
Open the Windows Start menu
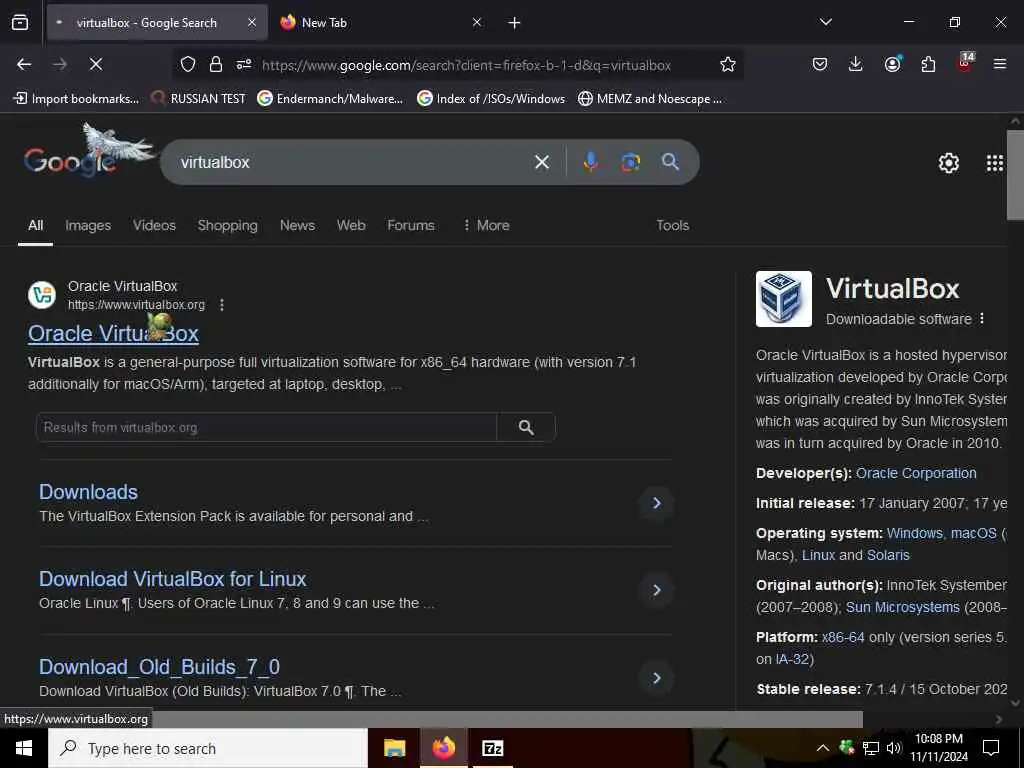pos(24,748)
